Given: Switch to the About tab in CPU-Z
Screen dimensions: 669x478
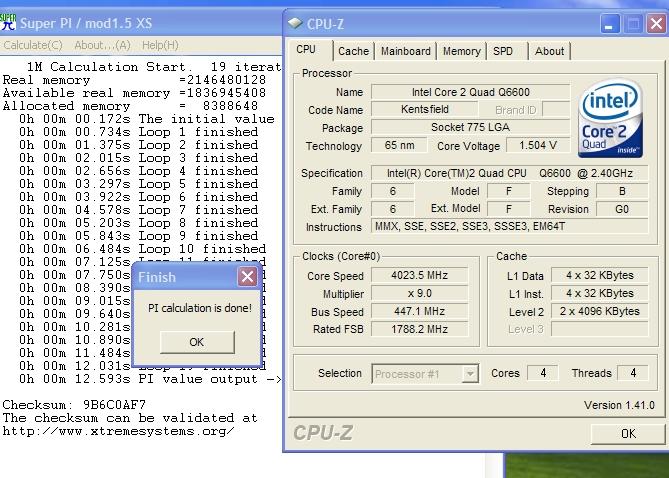Looking at the screenshot, I should pyautogui.click(x=550, y=51).
